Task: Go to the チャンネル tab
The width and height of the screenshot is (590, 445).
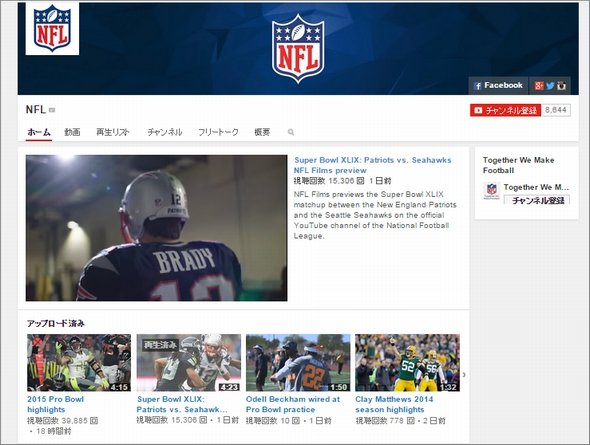Action: [164, 132]
